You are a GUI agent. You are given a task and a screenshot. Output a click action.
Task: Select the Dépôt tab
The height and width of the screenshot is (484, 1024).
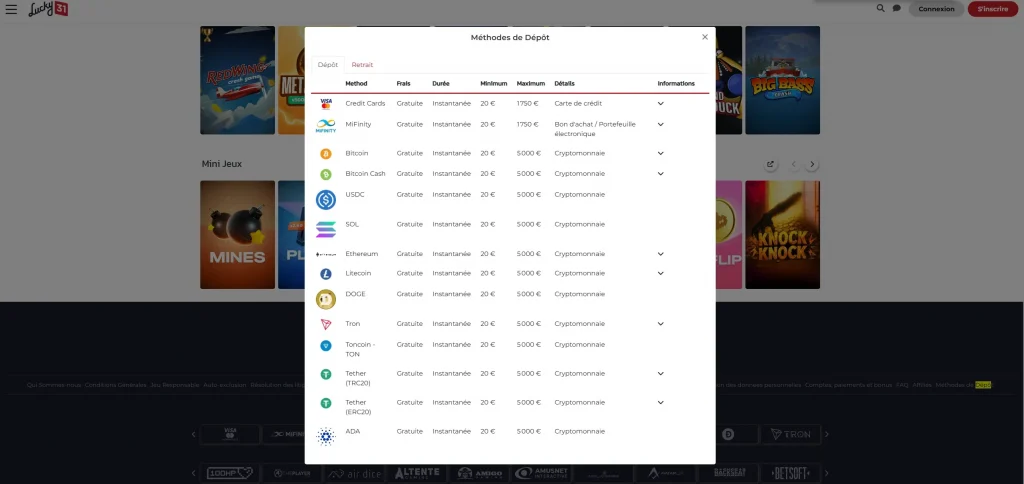(328, 65)
